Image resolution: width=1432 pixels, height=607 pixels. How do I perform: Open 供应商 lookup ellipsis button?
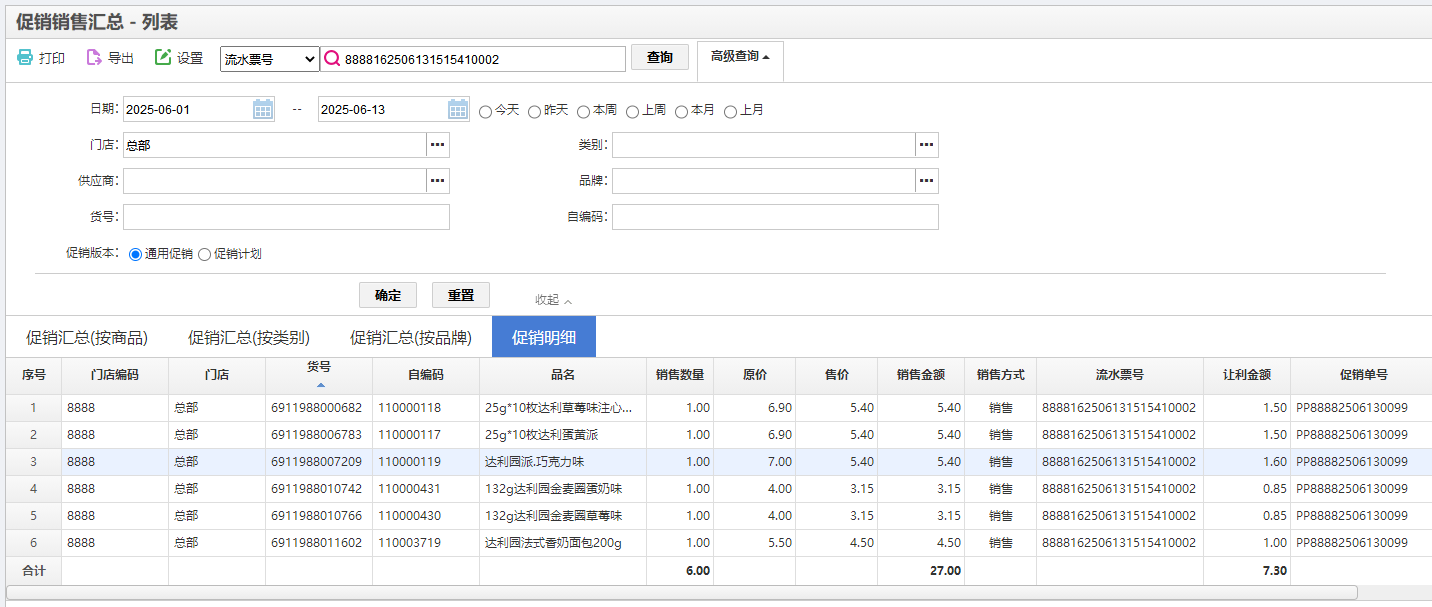click(x=438, y=181)
